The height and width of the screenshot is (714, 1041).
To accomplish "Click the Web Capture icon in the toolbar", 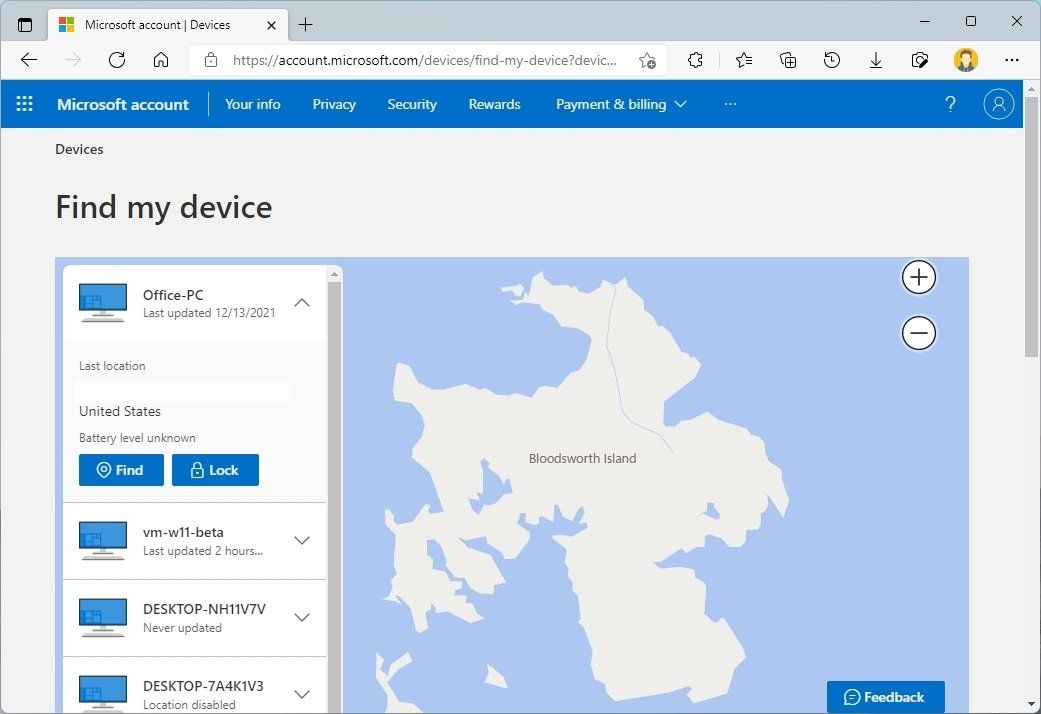I will 920,60.
